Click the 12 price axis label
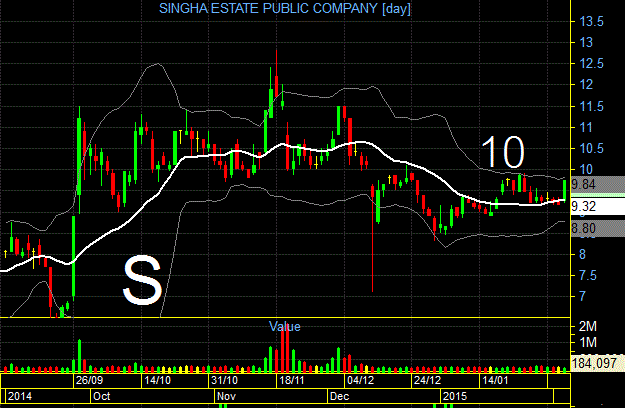The height and width of the screenshot is (408, 625). pos(586,85)
